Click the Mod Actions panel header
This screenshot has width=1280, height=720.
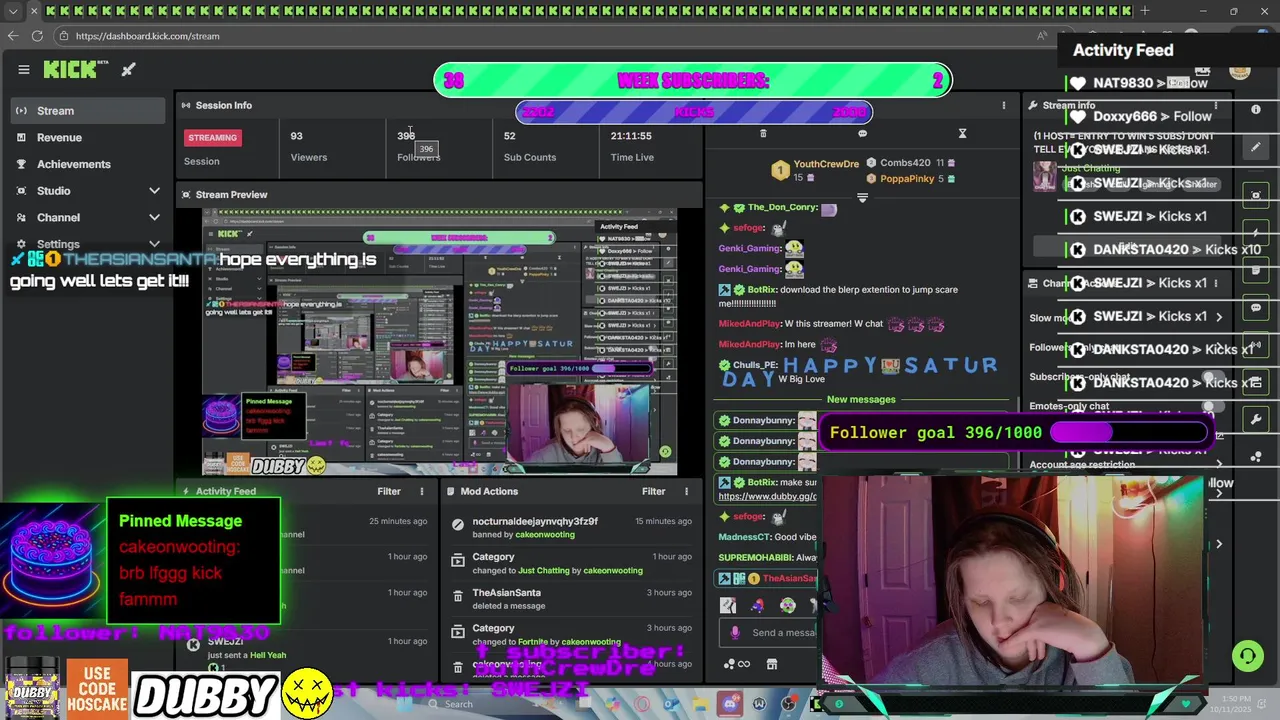pos(489,491)
